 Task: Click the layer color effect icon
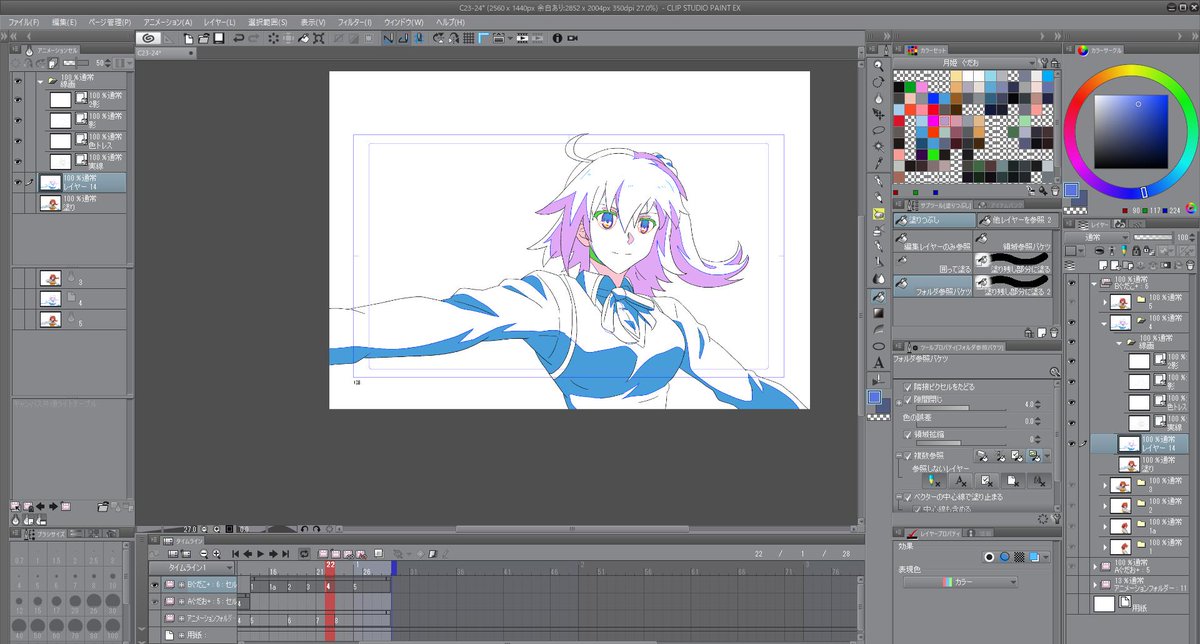pos(1034,557)
